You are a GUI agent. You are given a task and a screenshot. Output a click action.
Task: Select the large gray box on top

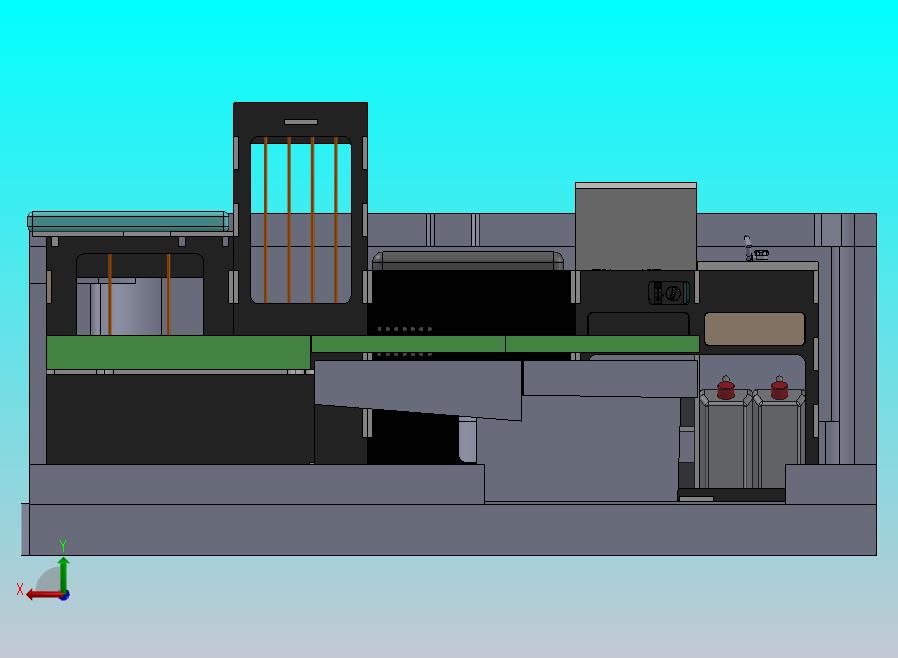coord(636,226)
